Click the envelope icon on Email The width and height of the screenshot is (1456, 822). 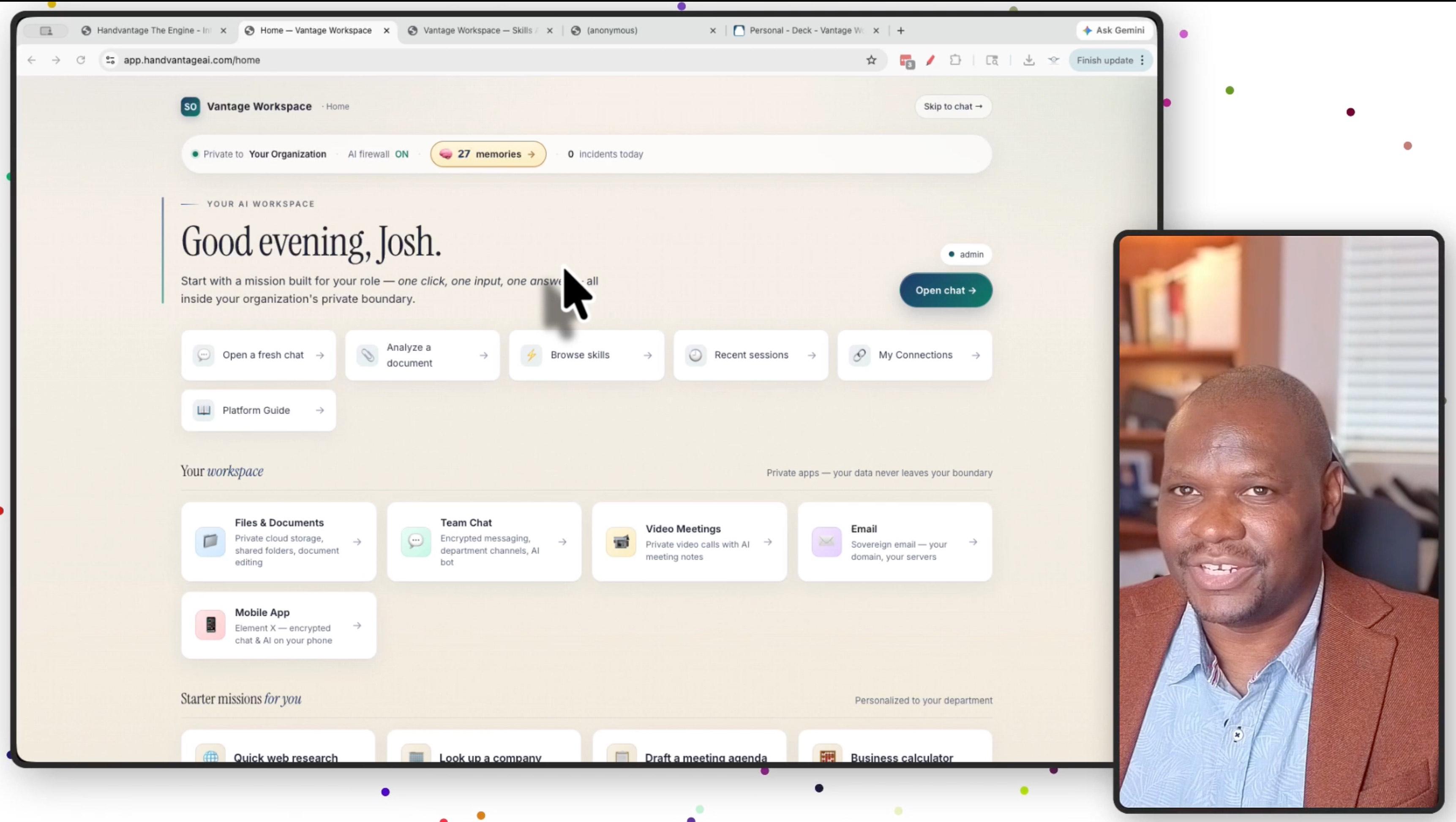tap(826, 541)
